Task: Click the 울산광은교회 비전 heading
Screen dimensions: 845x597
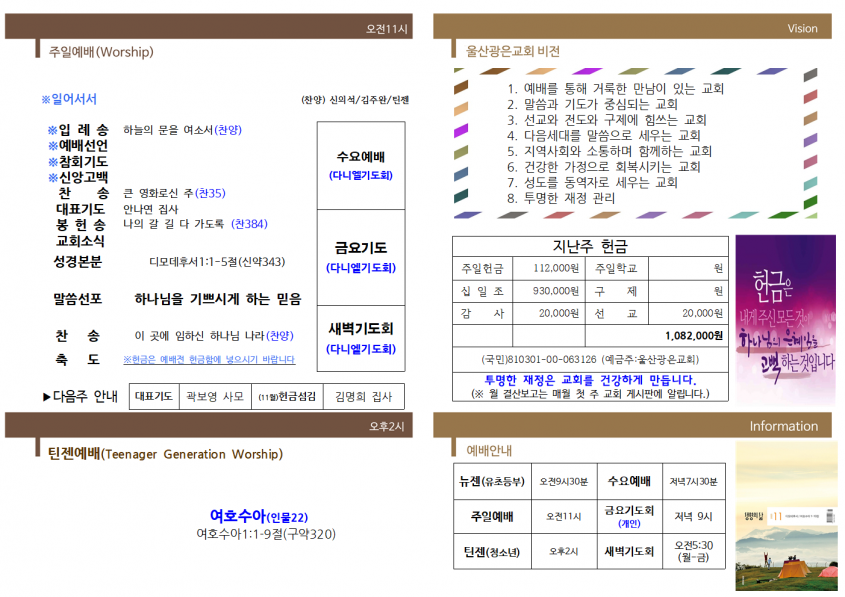Action: tap(512, 51)
